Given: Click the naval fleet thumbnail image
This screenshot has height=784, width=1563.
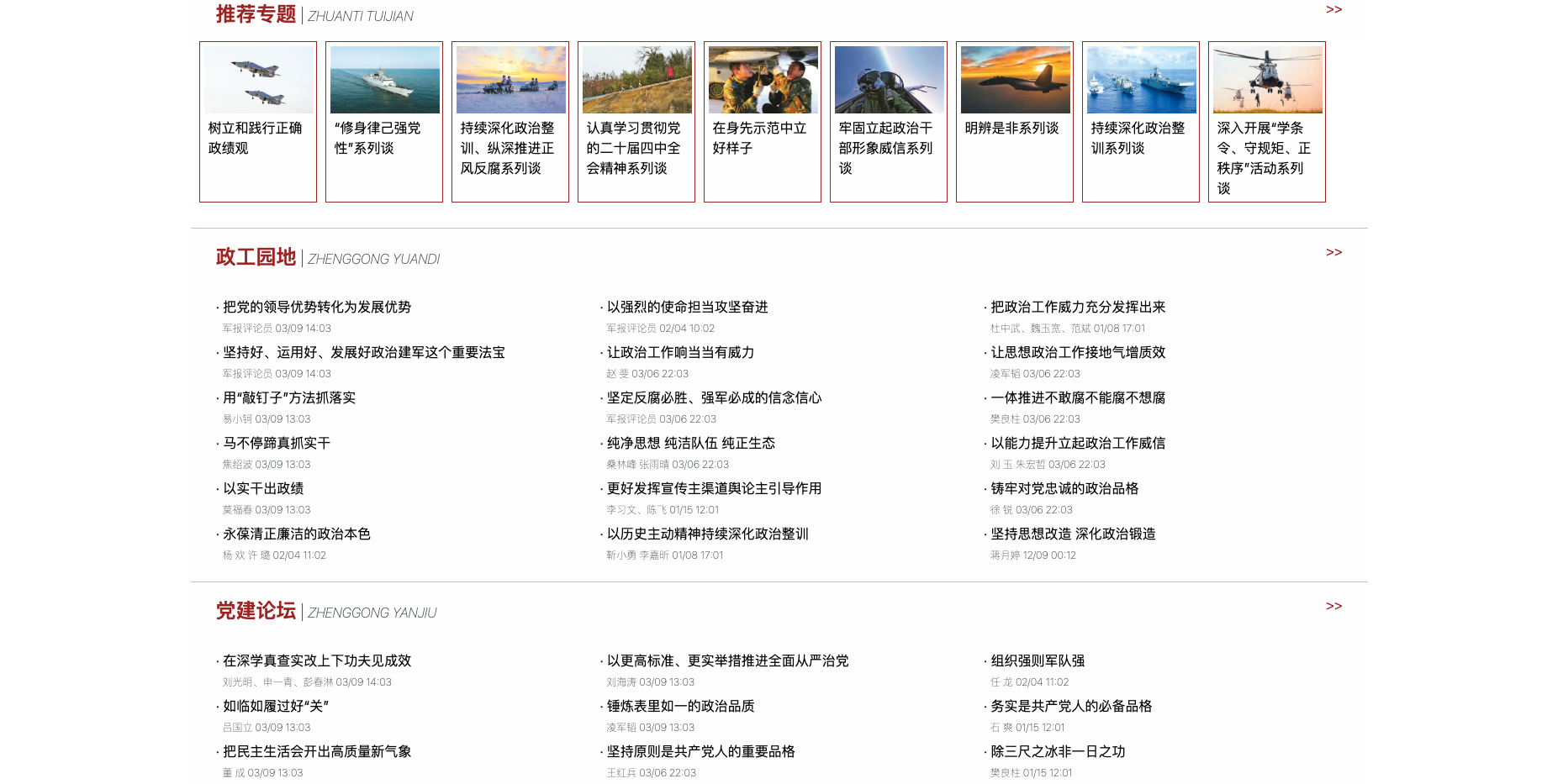Looking at the screenshot, I should [x=1141, y=80].
